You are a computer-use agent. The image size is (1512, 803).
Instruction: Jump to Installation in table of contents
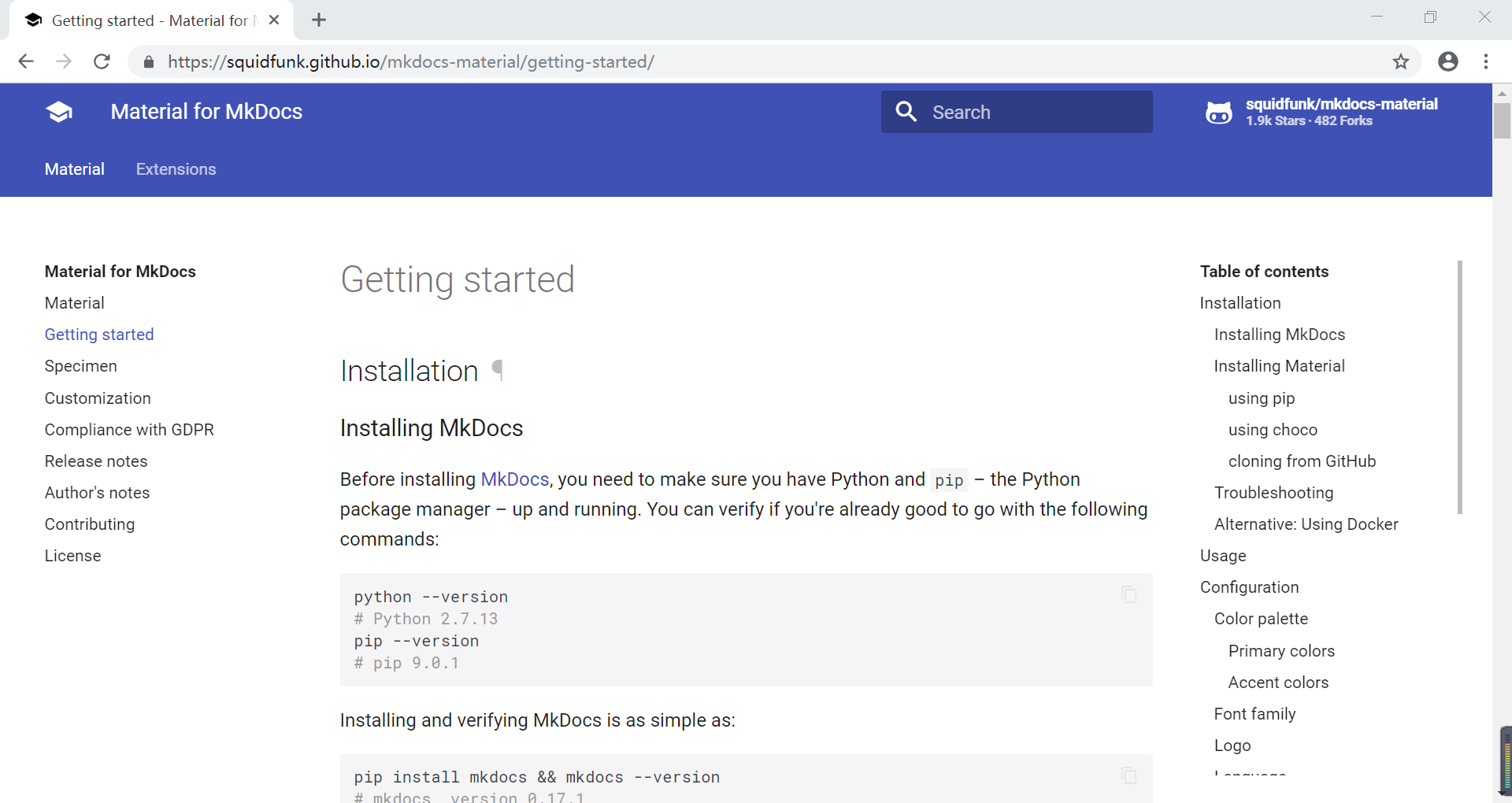click(1240, 303)
